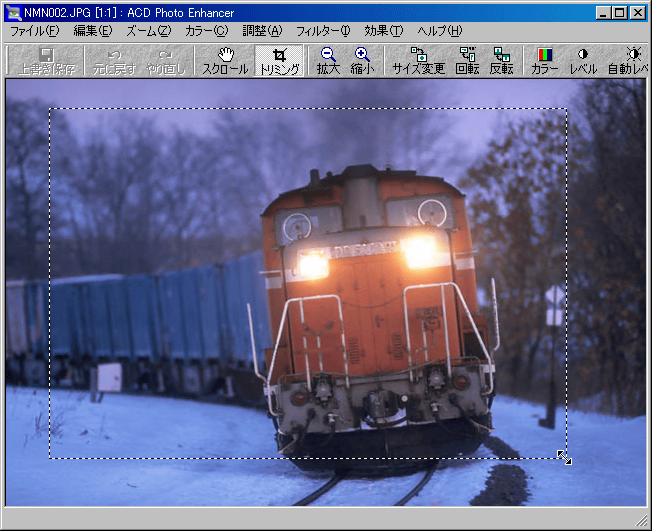The image size is (652, 531).
Task: Open the 効果(T) menu
Action: [x=384, y=31]
